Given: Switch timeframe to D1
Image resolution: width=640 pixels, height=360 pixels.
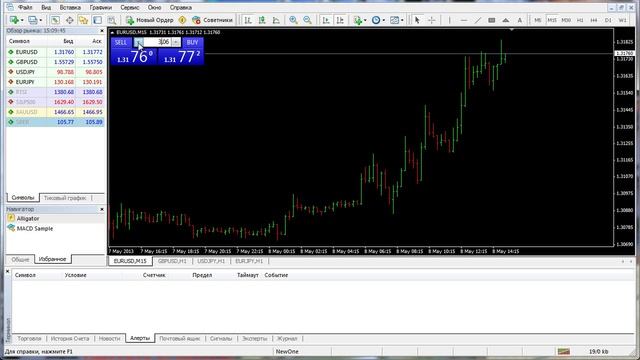Looking at the screenshot, I should [x=608, y=20].
